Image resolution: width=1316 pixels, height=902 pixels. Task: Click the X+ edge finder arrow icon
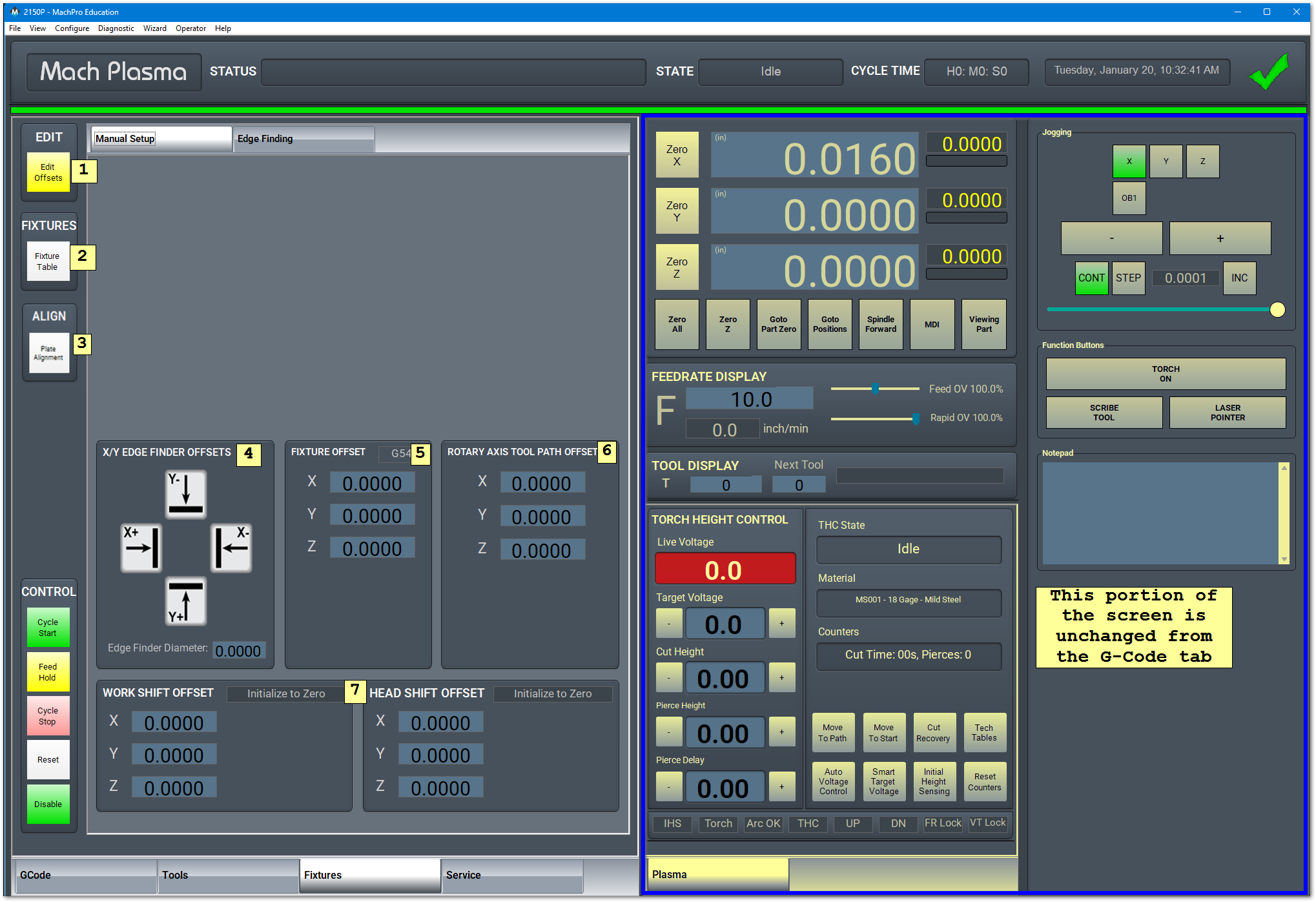tap(141, 548)
